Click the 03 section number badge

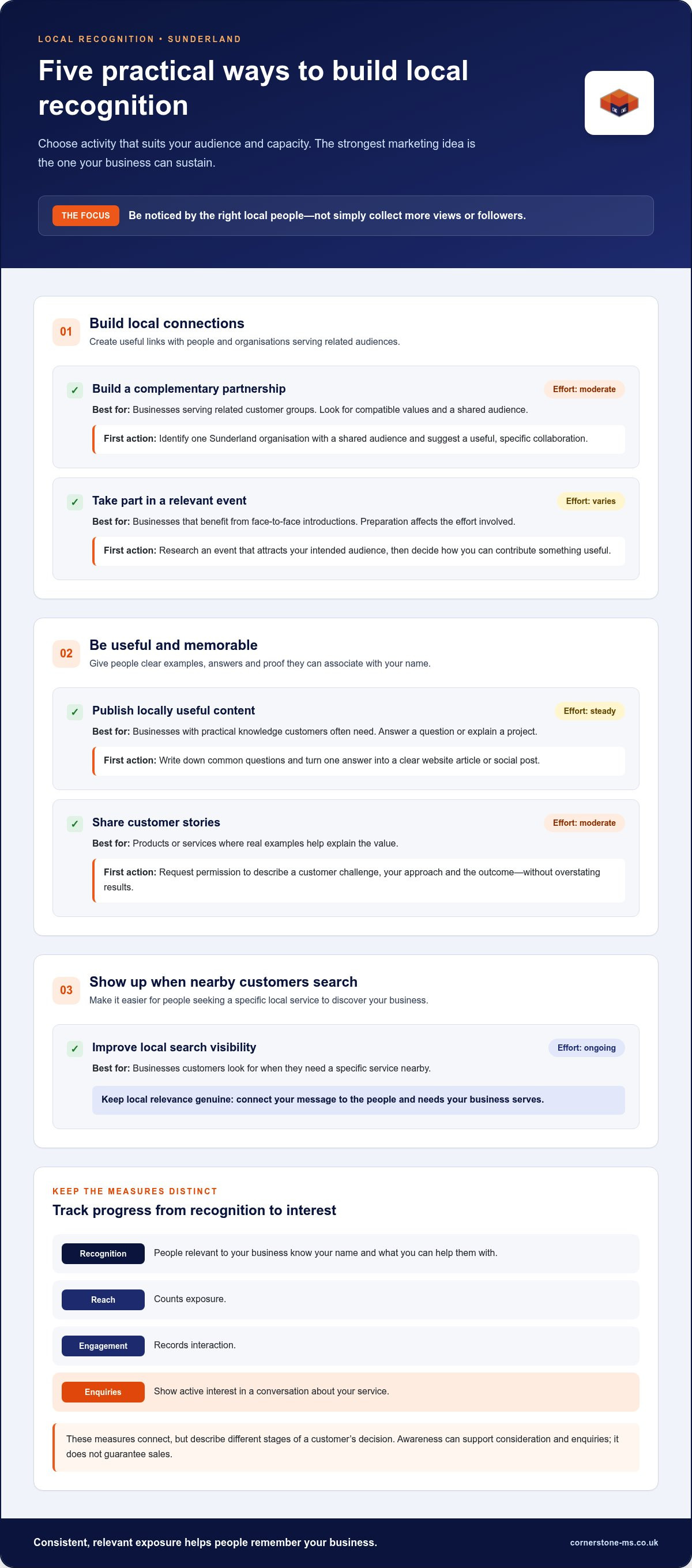click(x=66, y=990)
